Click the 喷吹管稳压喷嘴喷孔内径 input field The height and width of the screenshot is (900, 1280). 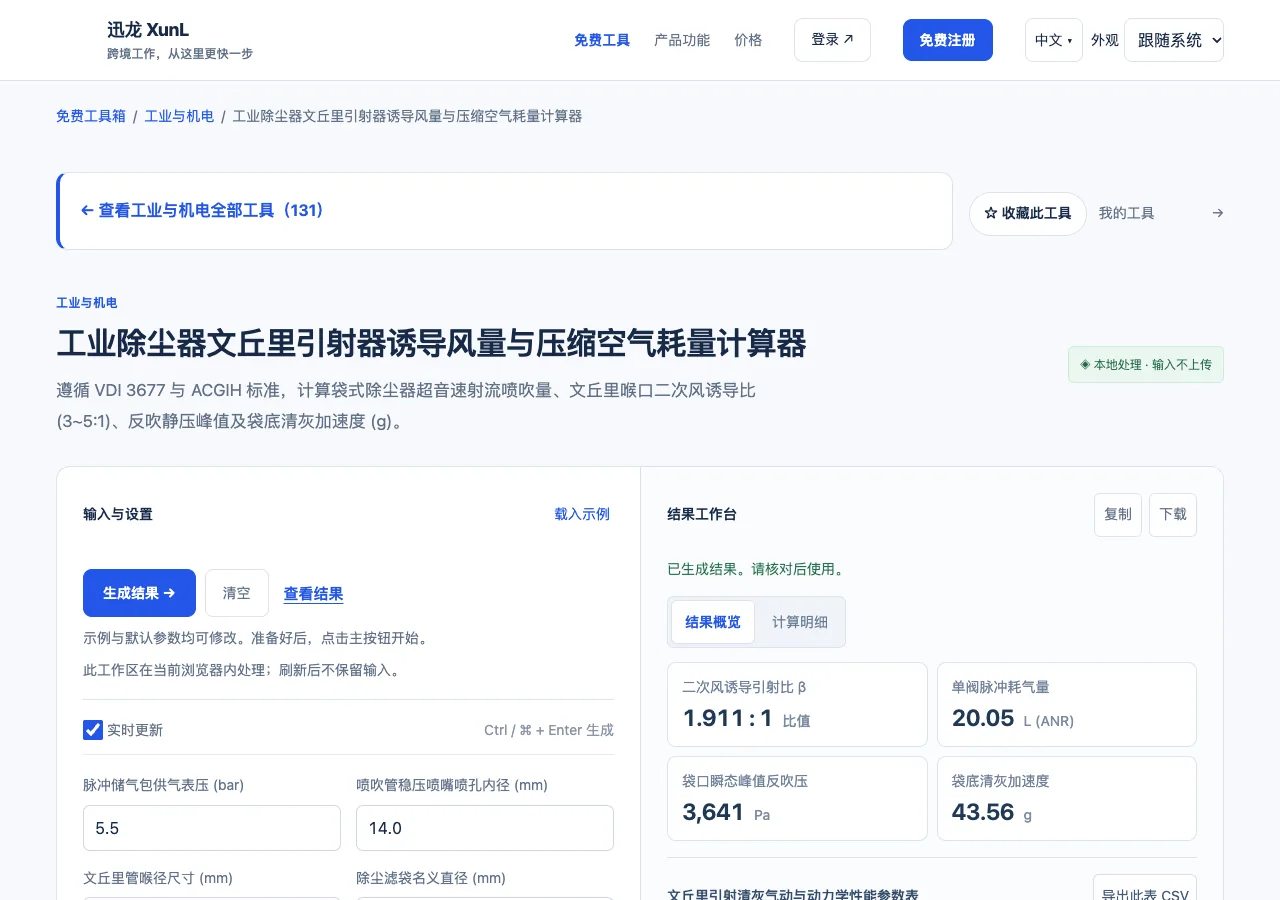tap(485, 828)
